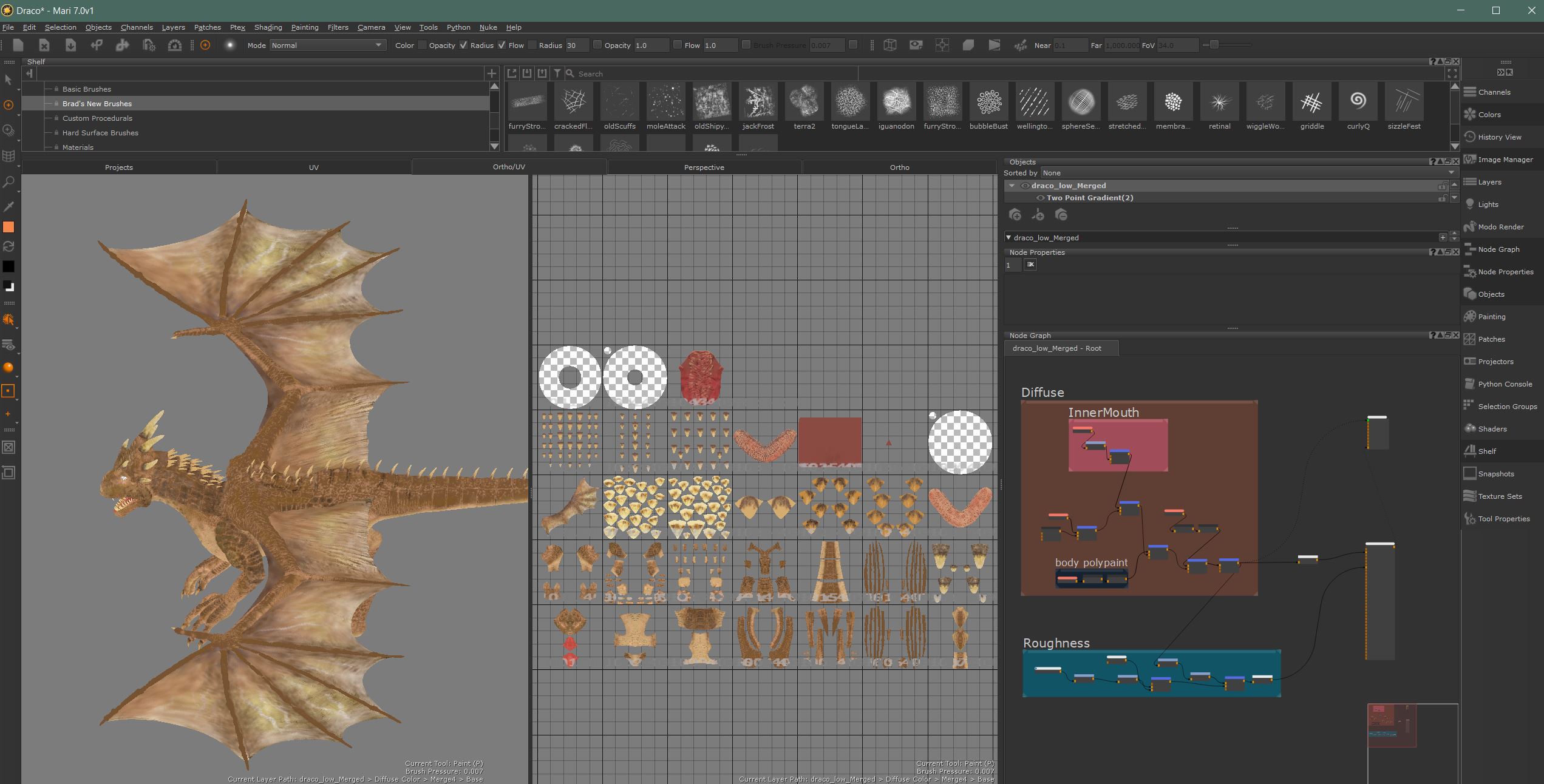1544x784 pixels.
Task: Choose the curlyQ brush
Action: click(1358, 107)
